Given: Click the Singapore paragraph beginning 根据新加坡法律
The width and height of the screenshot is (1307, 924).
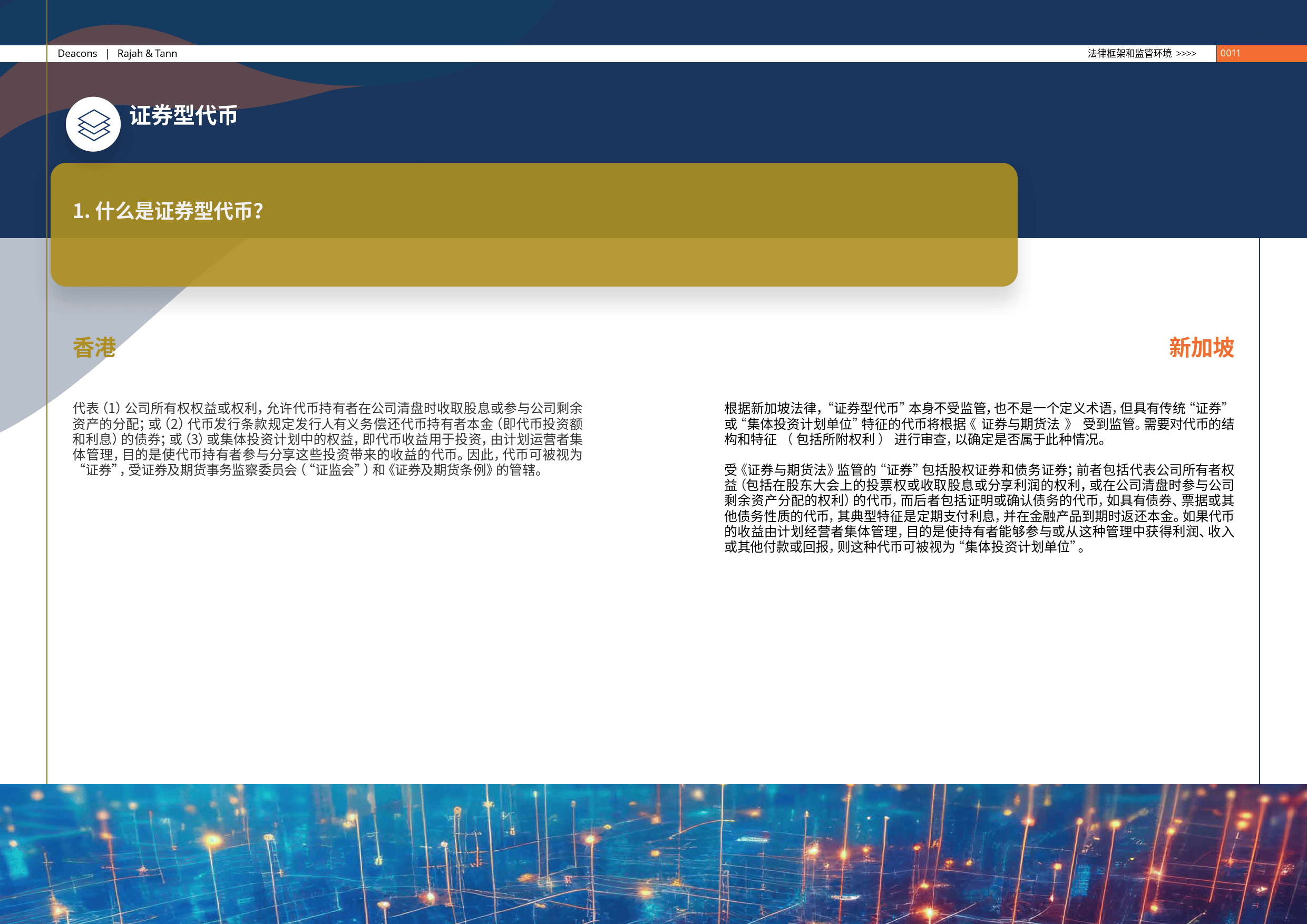Looking at the screenshot, I should (x=979, y=424).
